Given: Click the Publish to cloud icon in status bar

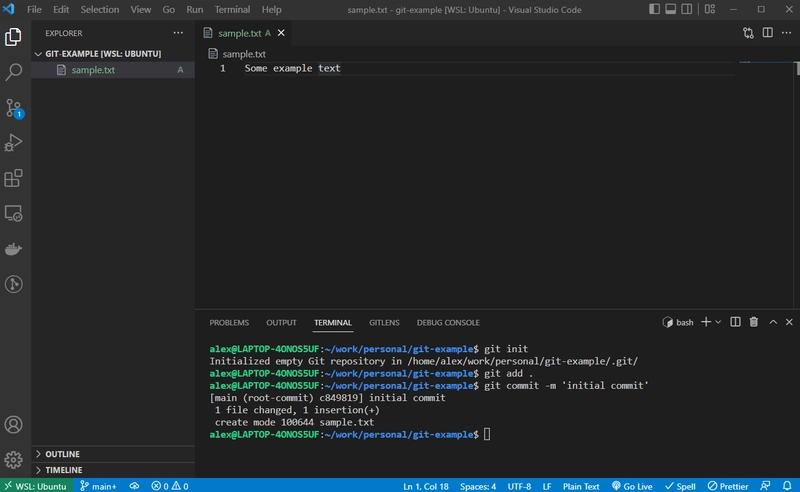Looking at the screenshot, I should coord(134,486).
